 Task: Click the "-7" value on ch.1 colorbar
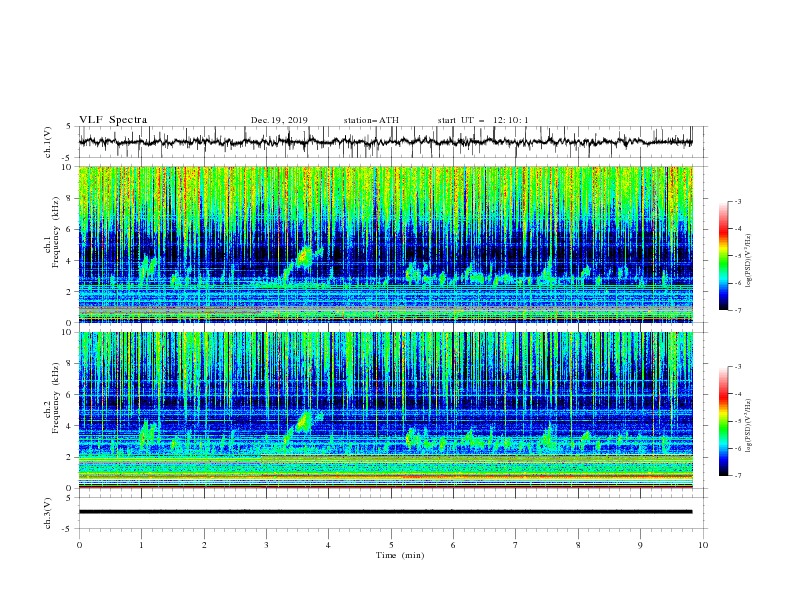pyautogui.click(x=737, y=310)
